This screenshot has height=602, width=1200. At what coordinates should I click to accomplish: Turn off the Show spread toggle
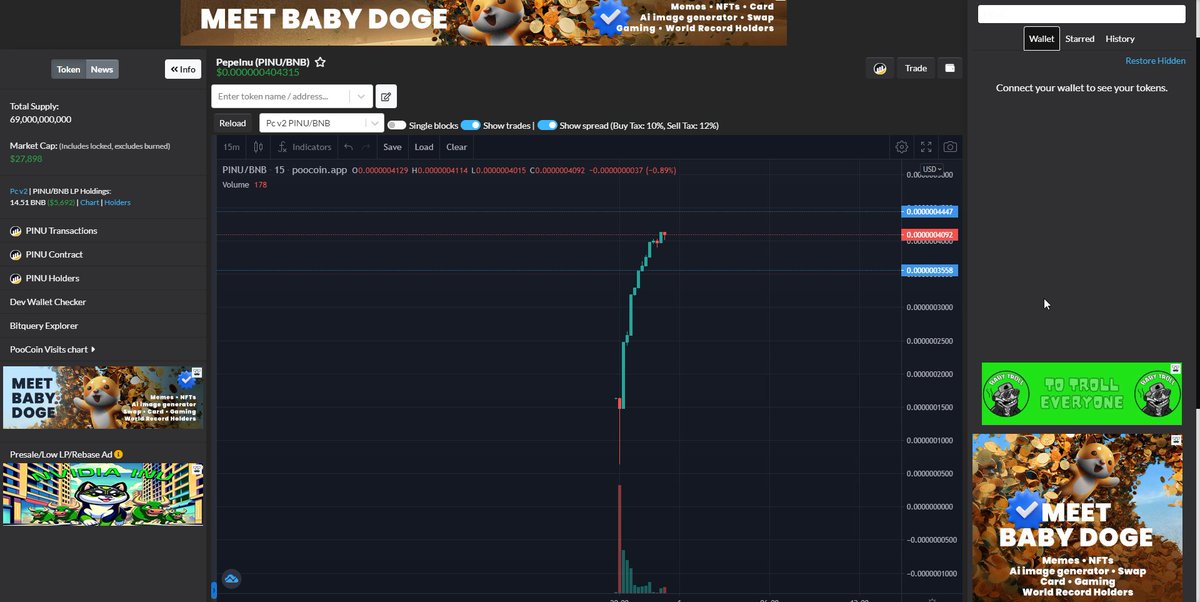point(548,122)
